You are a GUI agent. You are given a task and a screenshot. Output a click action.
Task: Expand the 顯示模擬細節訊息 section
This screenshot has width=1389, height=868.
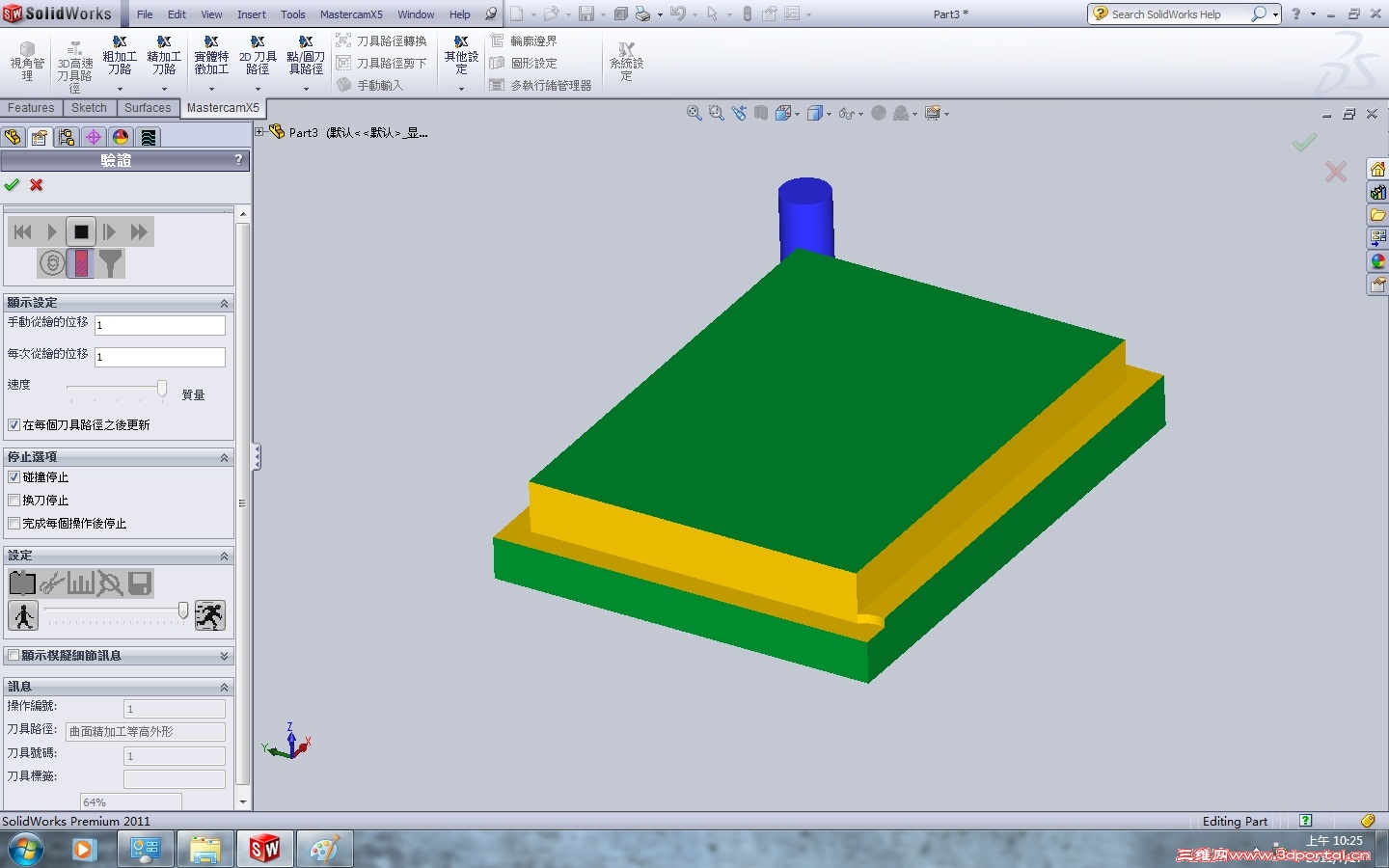pos(224,656)
